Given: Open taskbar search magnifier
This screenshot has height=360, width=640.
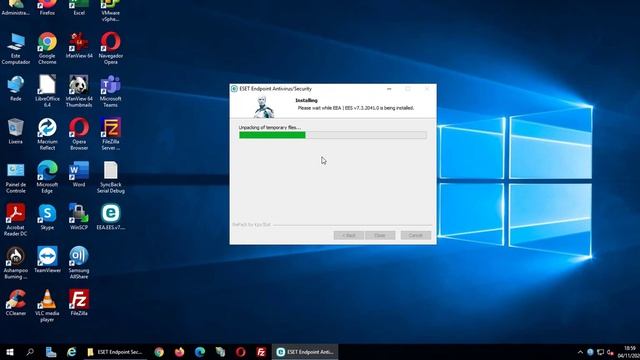Looking at the screenshot, I should click(30, 352).
